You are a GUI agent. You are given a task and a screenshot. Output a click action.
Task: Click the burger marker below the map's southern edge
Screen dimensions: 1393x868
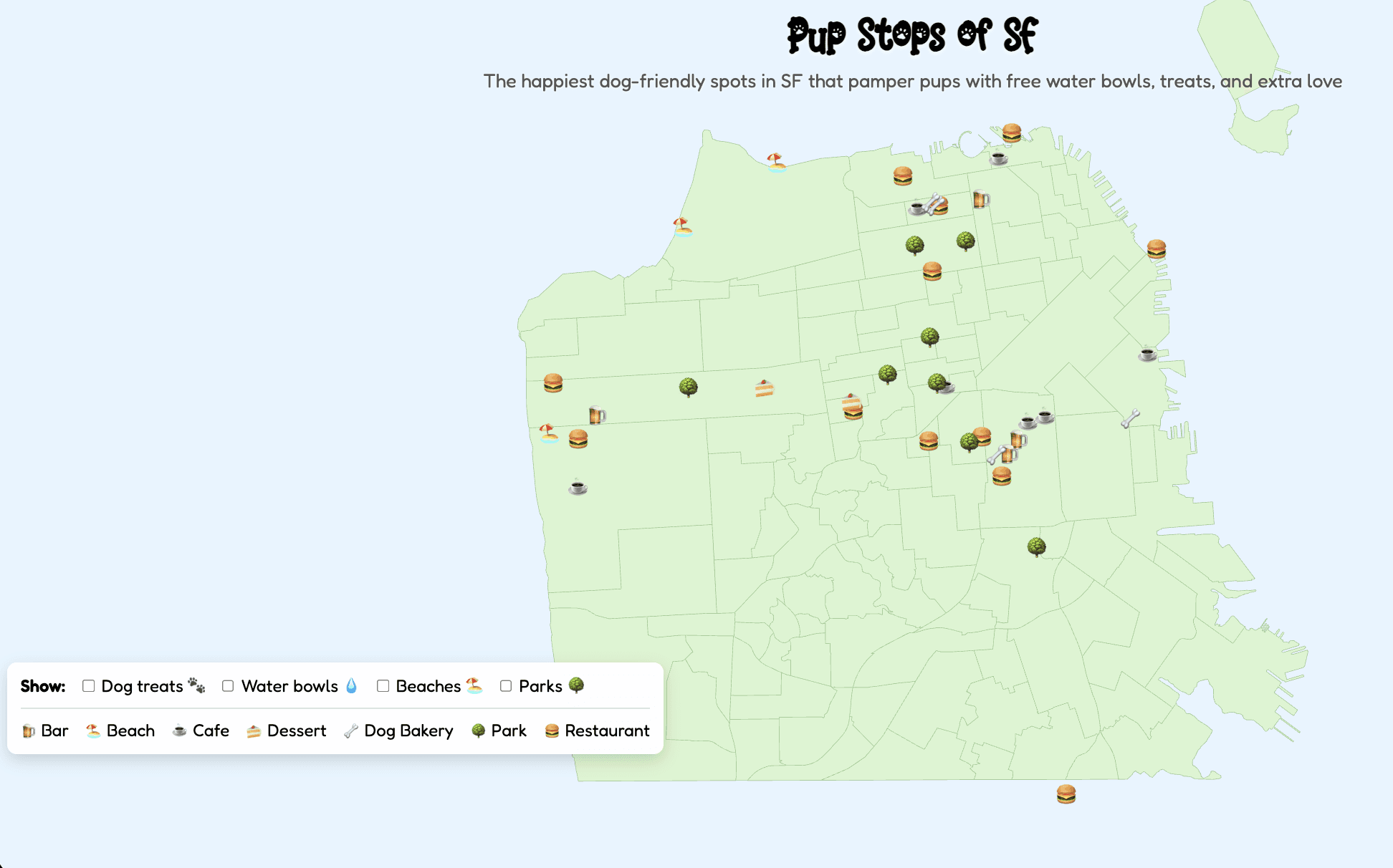1066,794
